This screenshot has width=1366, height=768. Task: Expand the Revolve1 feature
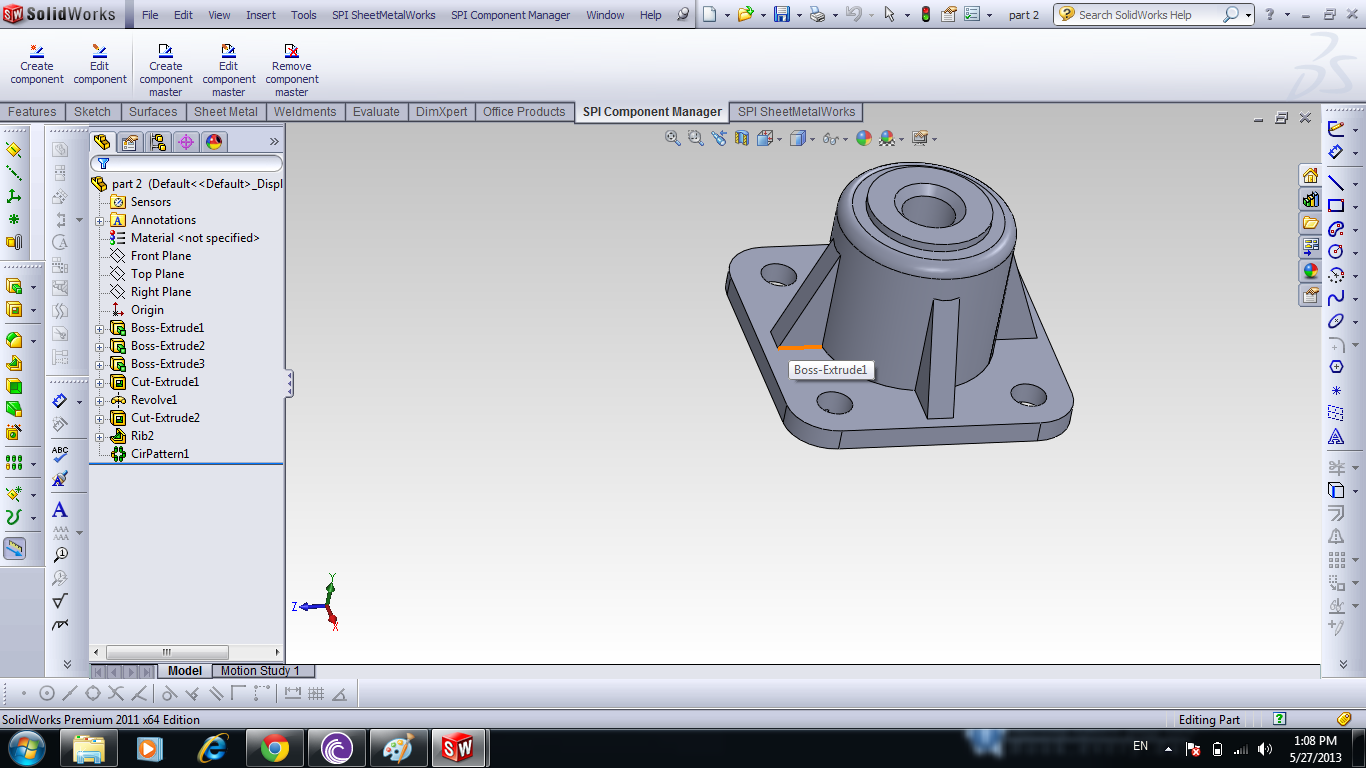[100, 400]
